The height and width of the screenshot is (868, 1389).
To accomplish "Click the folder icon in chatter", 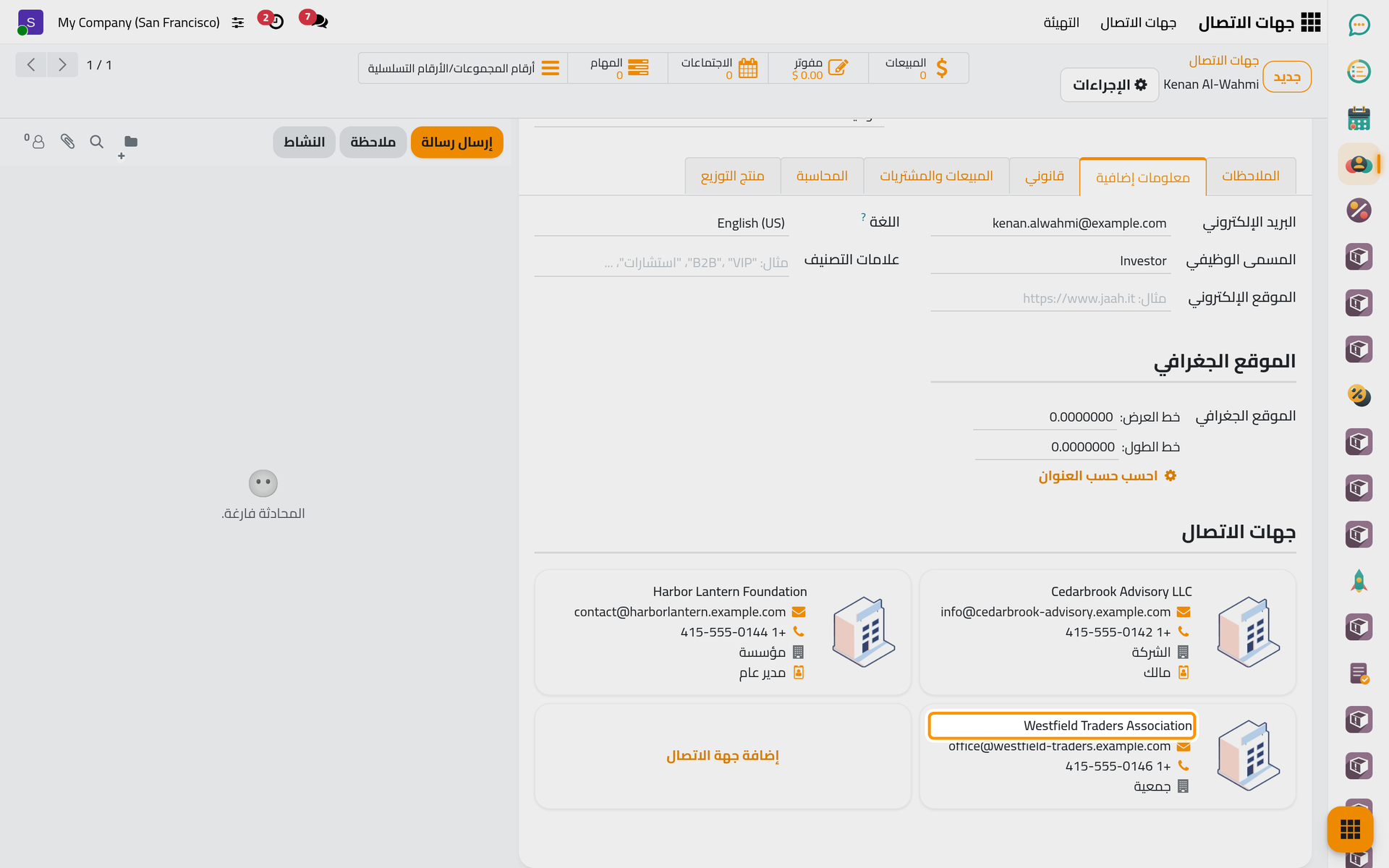I will (x=130, y=142).
